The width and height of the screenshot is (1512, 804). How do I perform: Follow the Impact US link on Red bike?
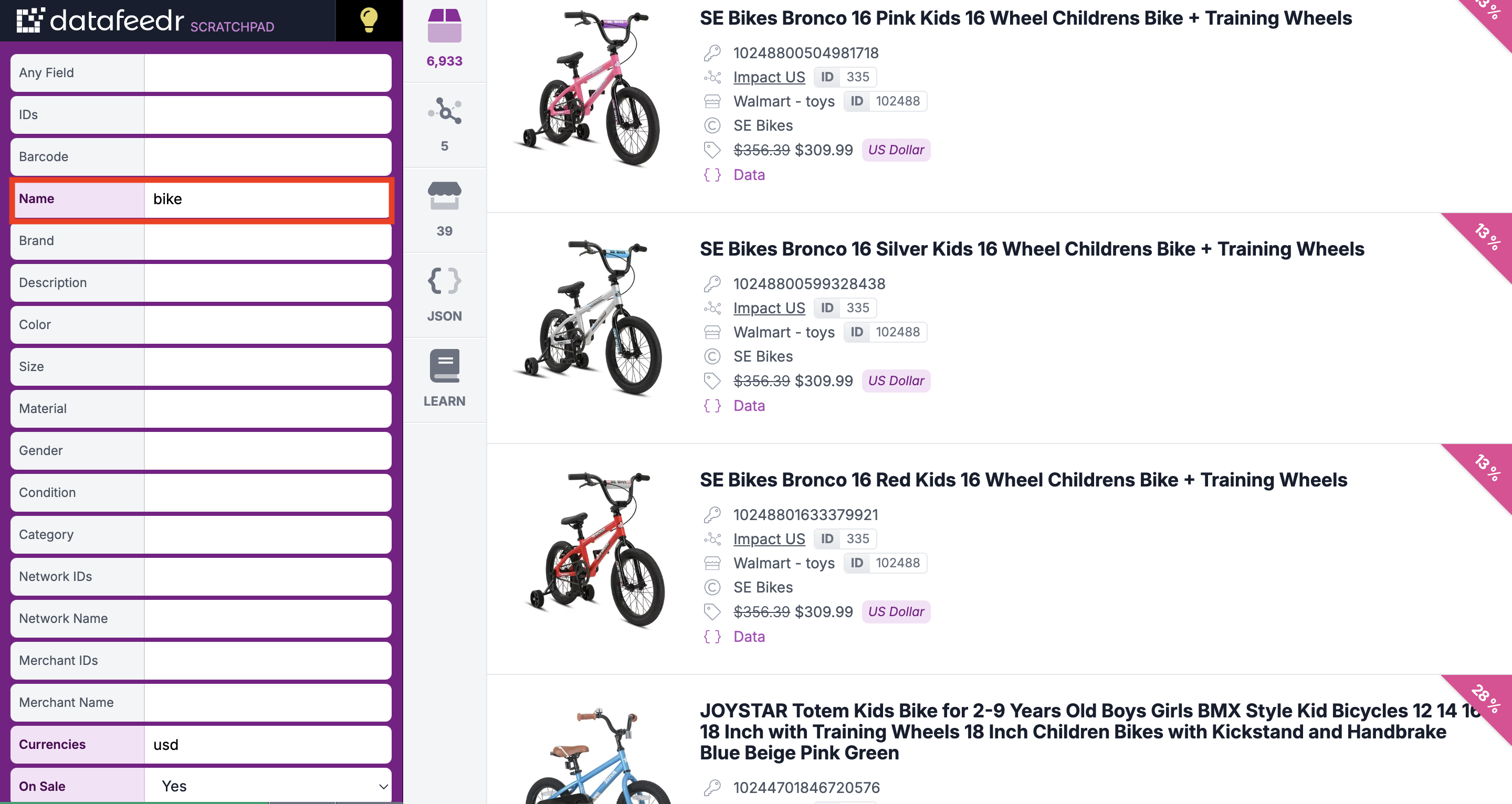[769, 539]
